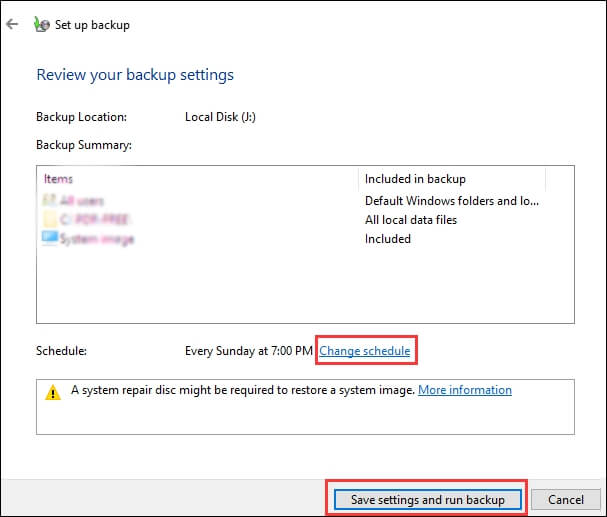Viewport: 607px width, 517px height.
Task: Go back with the arrow button
Action: pyautogui.click(x=12, y=24)
